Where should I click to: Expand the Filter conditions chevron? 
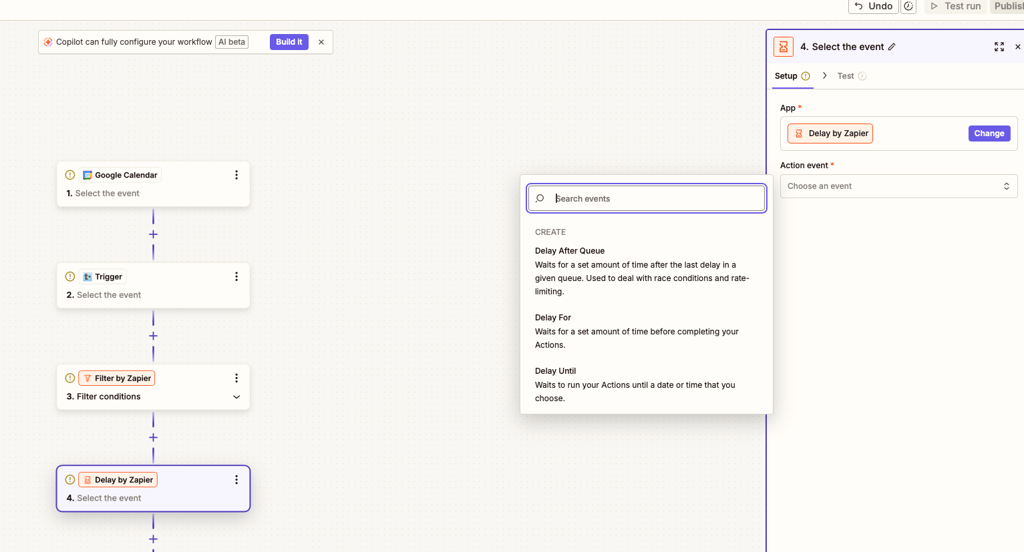[x=236, y=397]
